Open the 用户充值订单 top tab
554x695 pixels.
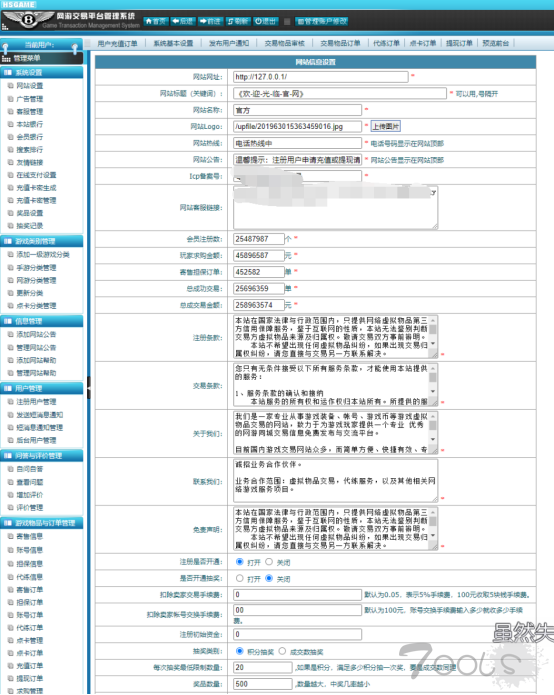point(117,43)
